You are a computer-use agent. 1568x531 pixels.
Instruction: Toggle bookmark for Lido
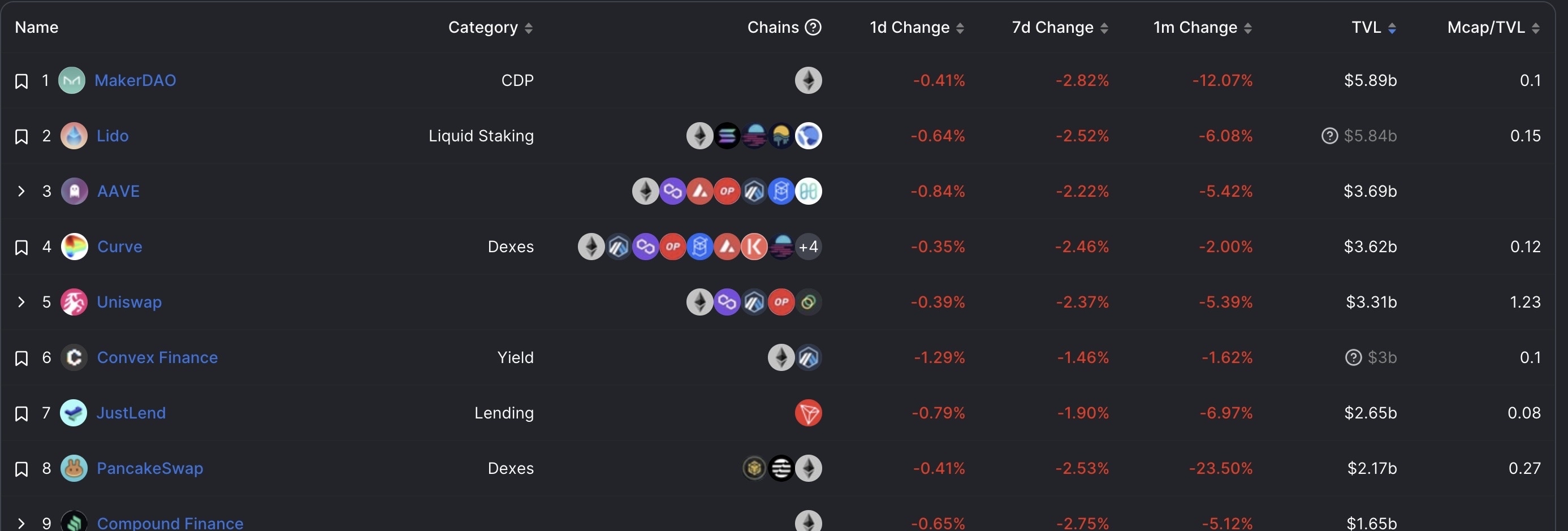(x=21, y=136)
